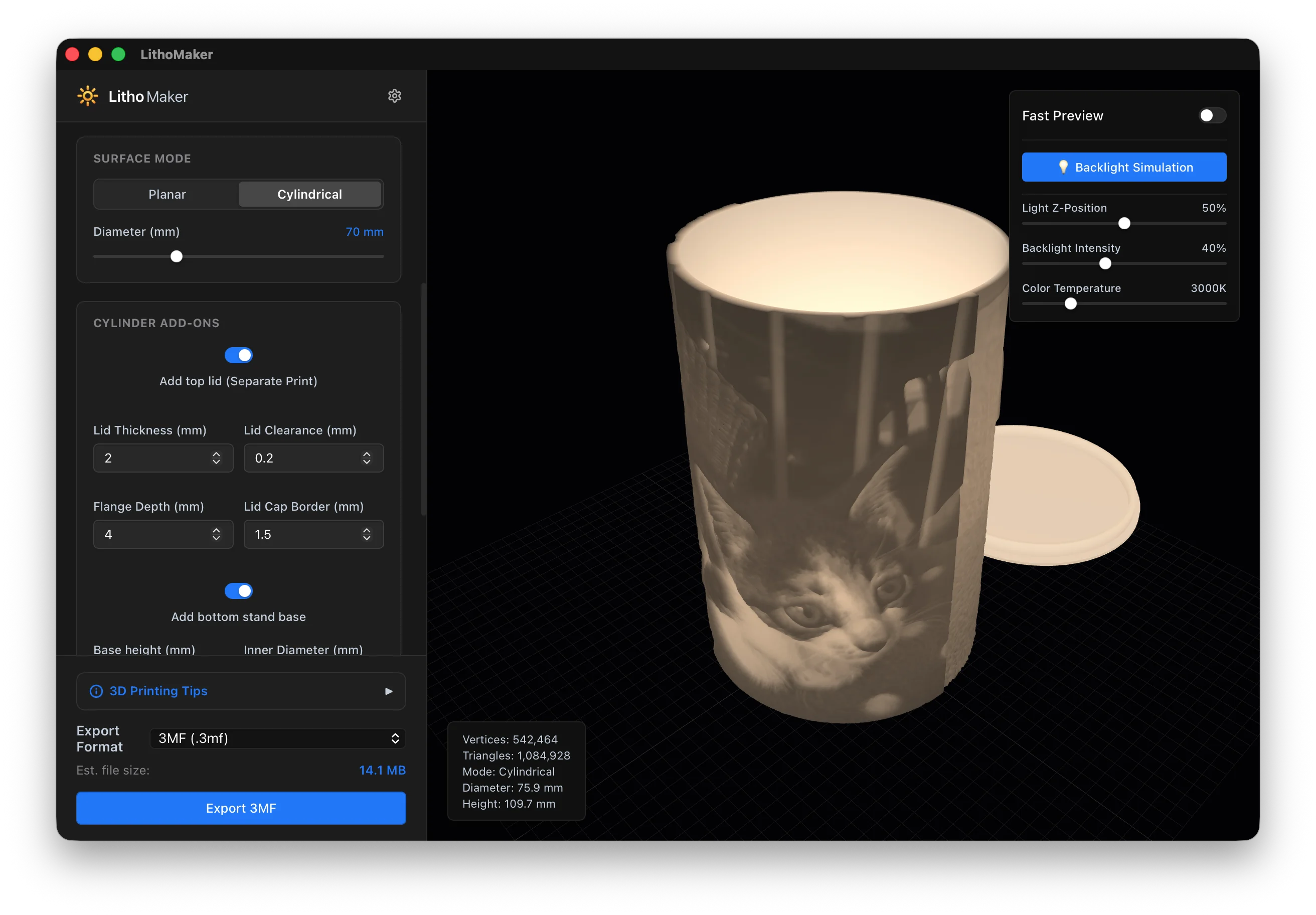Minimize the LithoMaker window with yellow button
The height and width of the screenshot is (915, 1316).
pyautogui.click(x=95, y=54)
